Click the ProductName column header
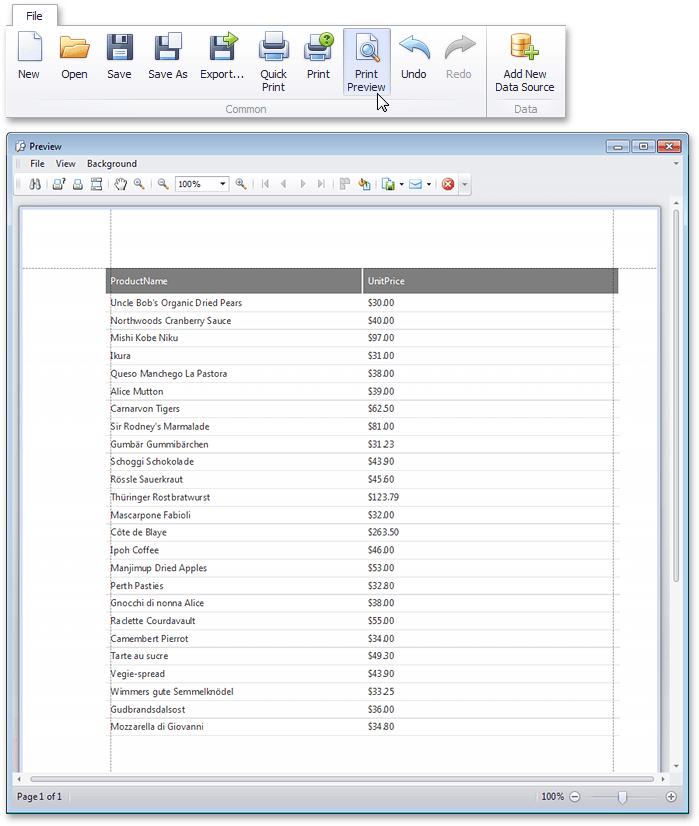 234,281
